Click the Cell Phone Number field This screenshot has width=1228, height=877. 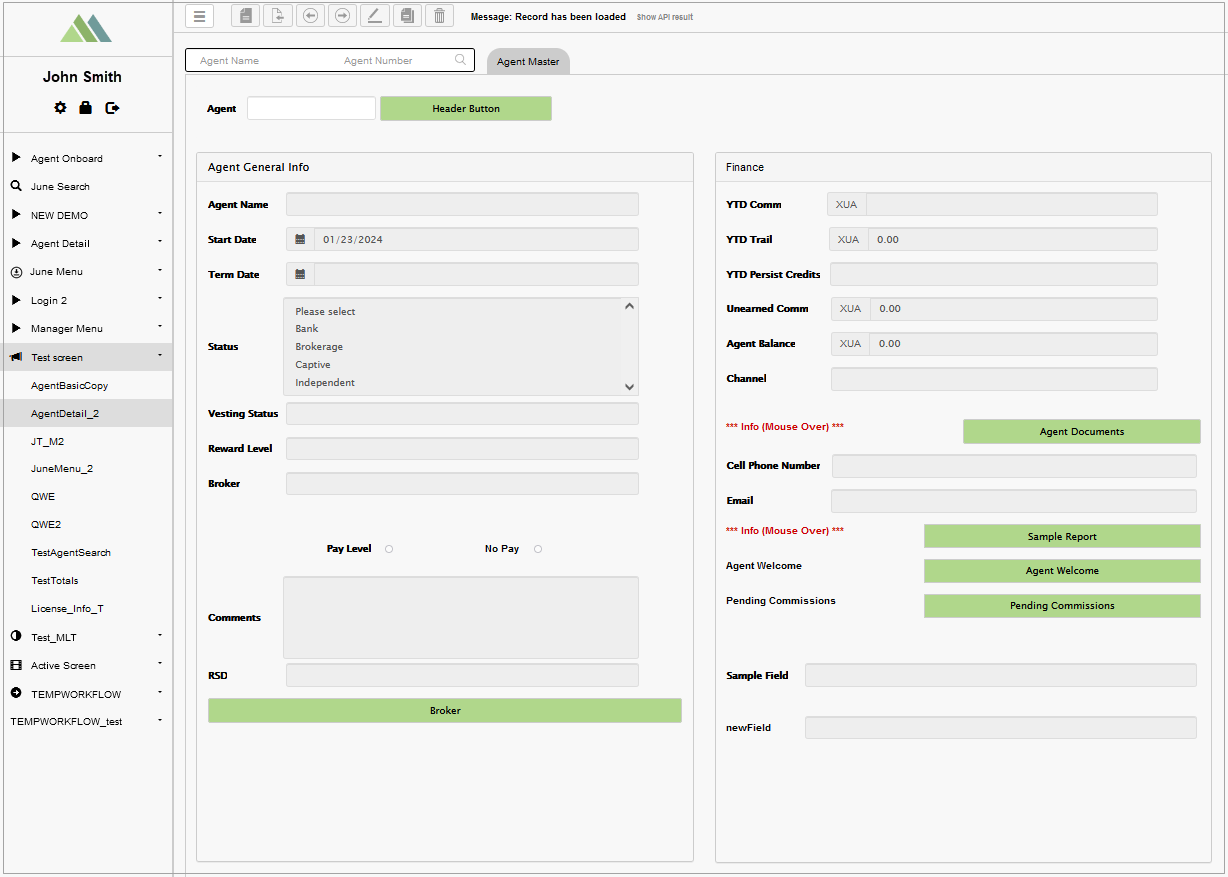click(x=1014, y=466)
